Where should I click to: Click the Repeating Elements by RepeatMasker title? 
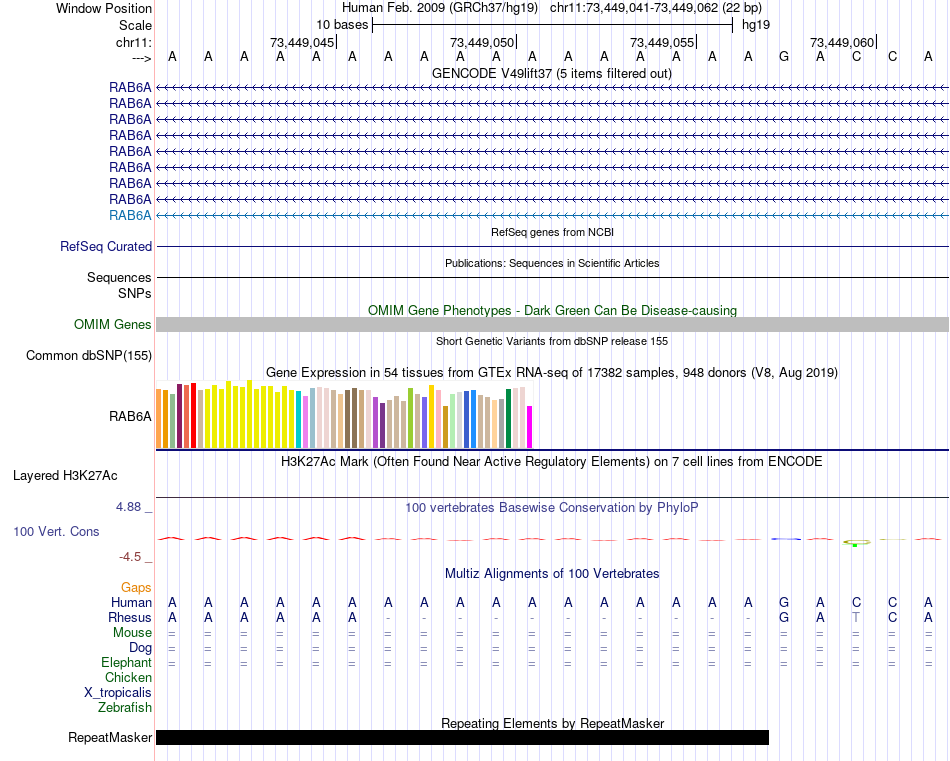click(553, 723)
